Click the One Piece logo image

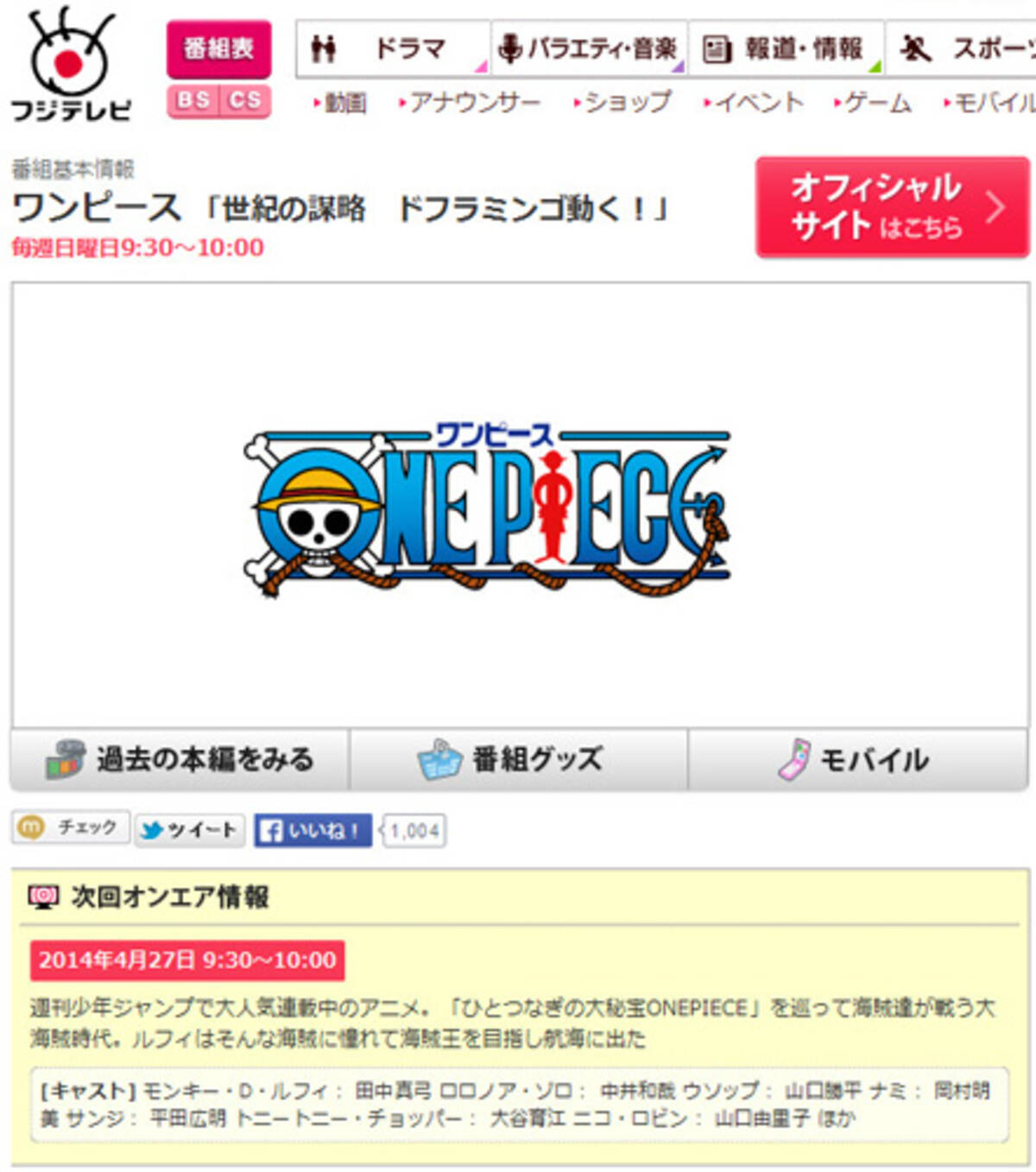tap(486, 509)
